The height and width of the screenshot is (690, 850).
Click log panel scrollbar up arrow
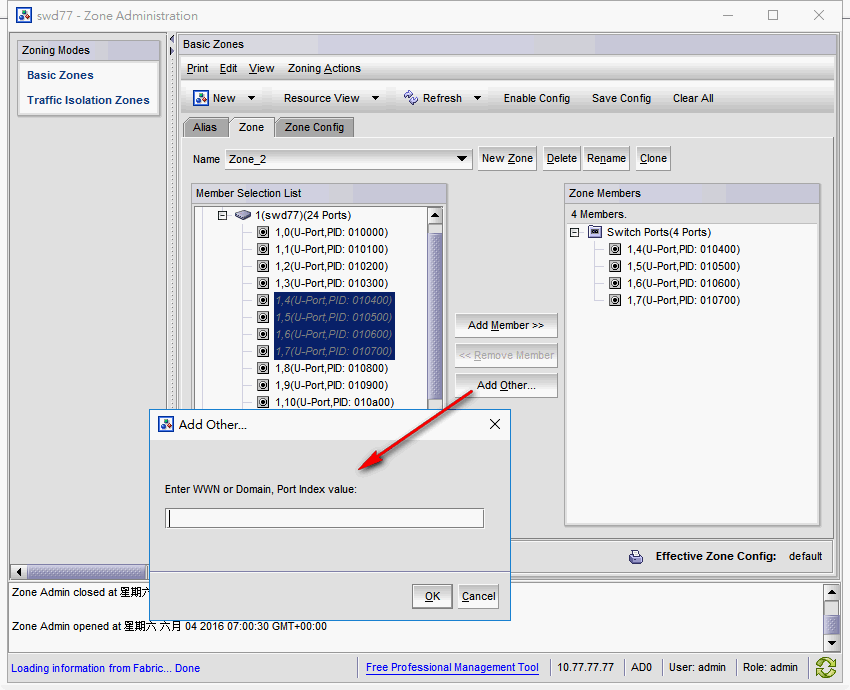[832, 591]
